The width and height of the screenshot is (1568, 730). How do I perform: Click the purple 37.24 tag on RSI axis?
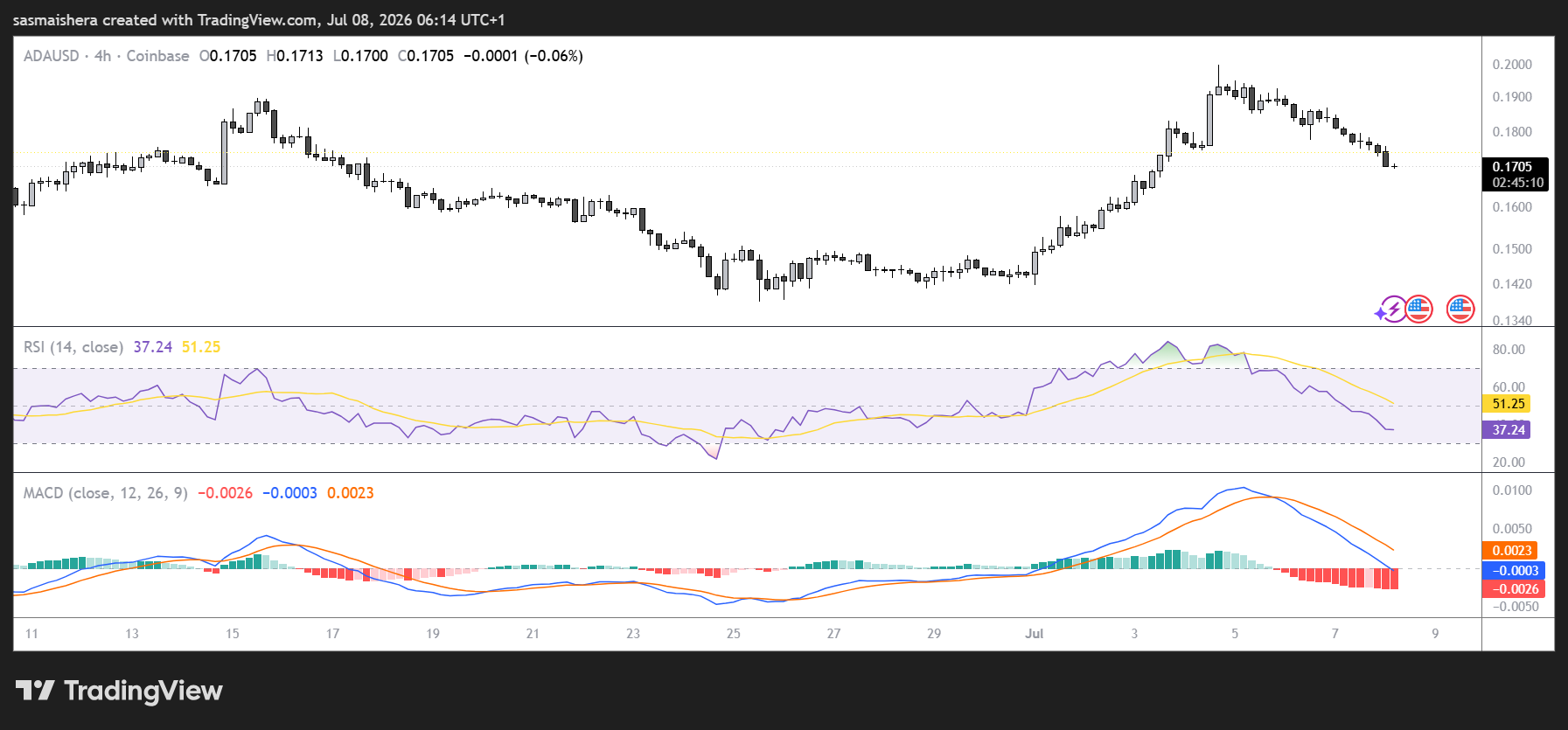pos(1508,429)
